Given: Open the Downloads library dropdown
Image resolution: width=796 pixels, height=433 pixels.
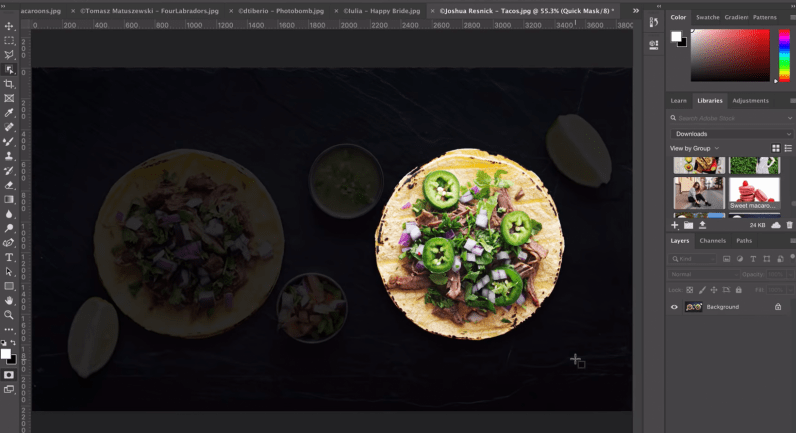Looking at the screenshot, I should [x=731, y=133].
